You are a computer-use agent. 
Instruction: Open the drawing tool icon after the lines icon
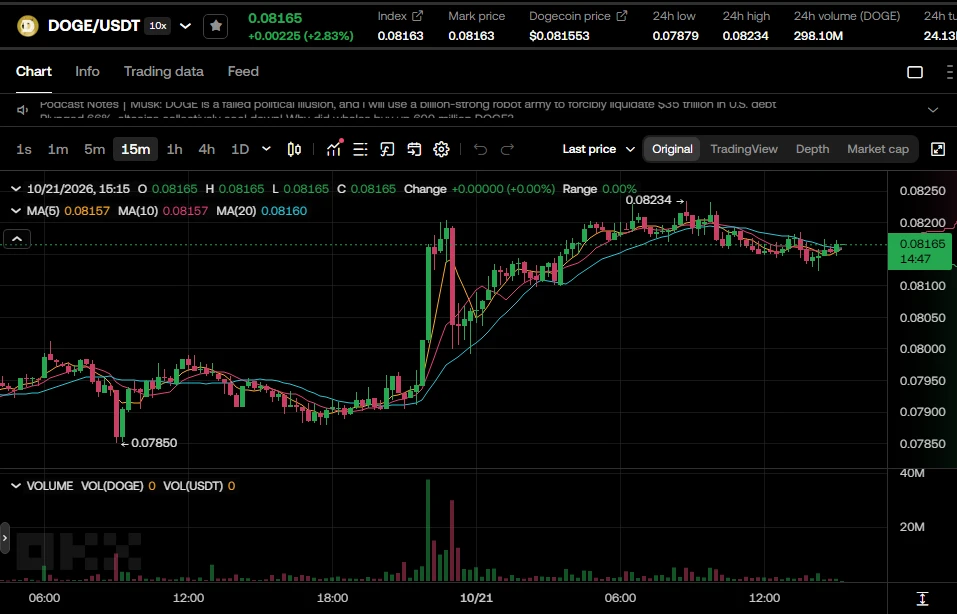click(x=387, y=149)
